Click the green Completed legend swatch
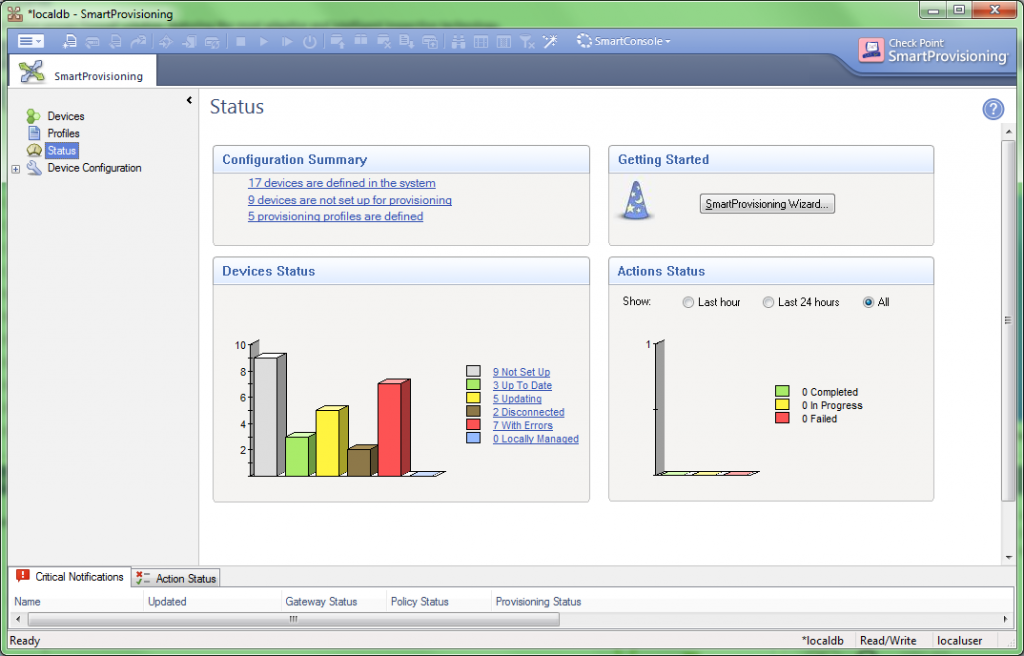This screenshot has height=656, width=1024. [x=782, y=391]
